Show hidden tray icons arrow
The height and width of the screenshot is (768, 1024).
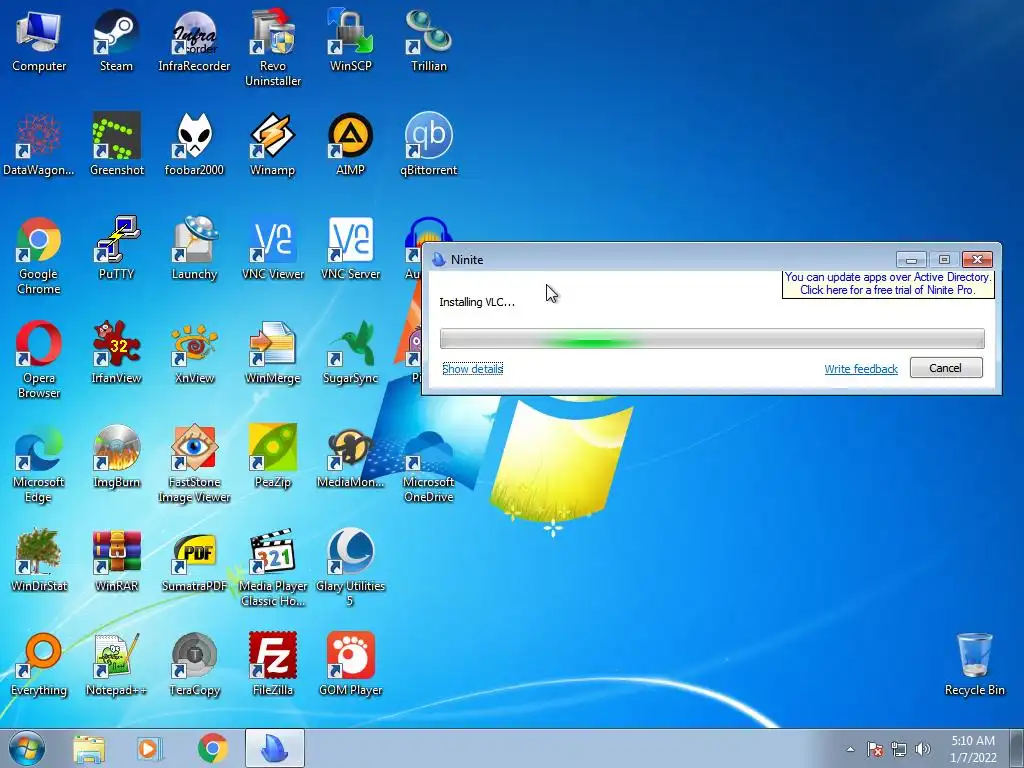[850, 749]
